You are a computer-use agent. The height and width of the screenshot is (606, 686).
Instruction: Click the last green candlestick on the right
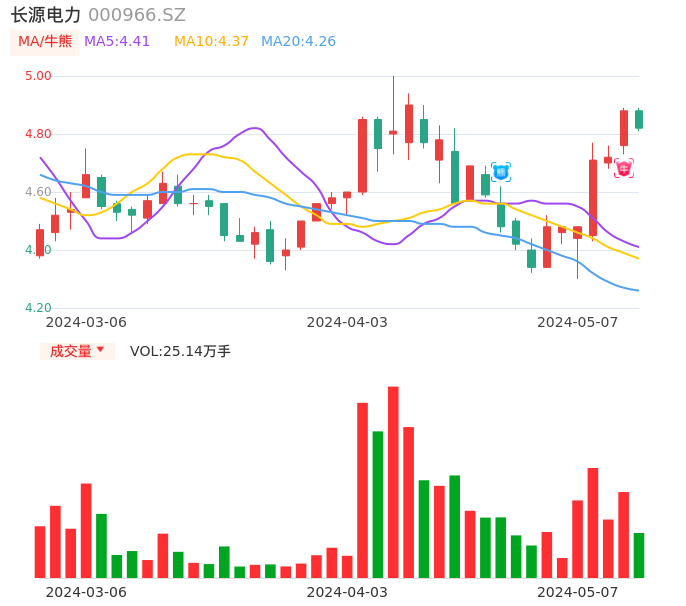pos(639,119)
